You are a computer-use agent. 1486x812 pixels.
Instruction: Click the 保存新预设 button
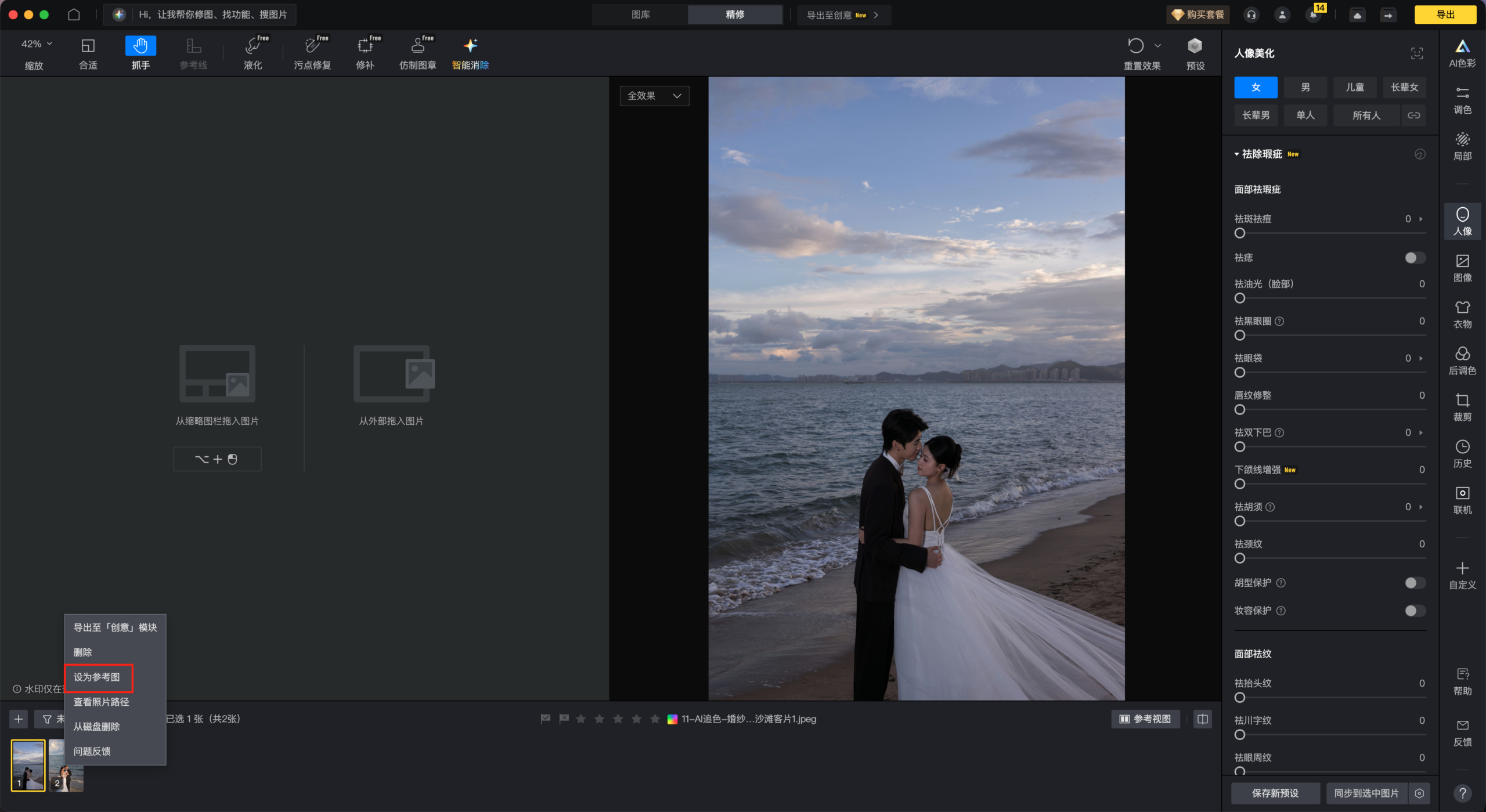coord(1275,793)
